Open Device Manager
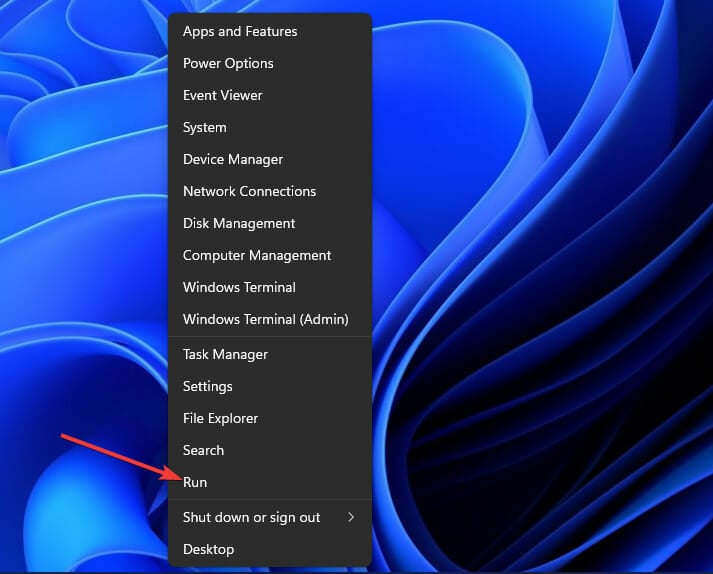Screen dimensions: 713x574 pyautogui.click(x=233, y=159)
